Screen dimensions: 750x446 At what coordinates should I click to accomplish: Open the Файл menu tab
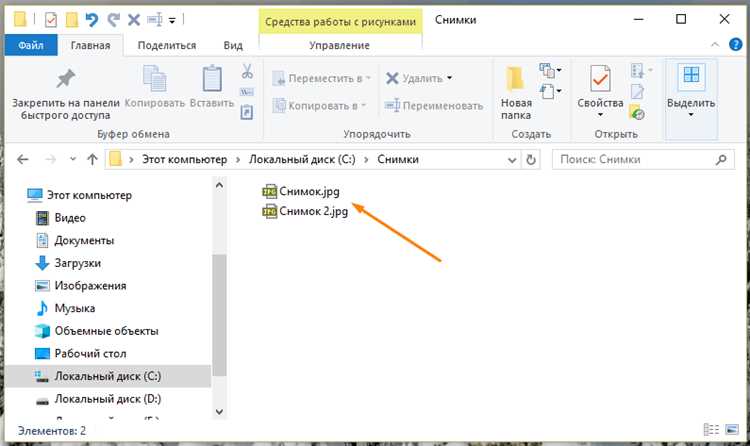click(x=31, y=45)
